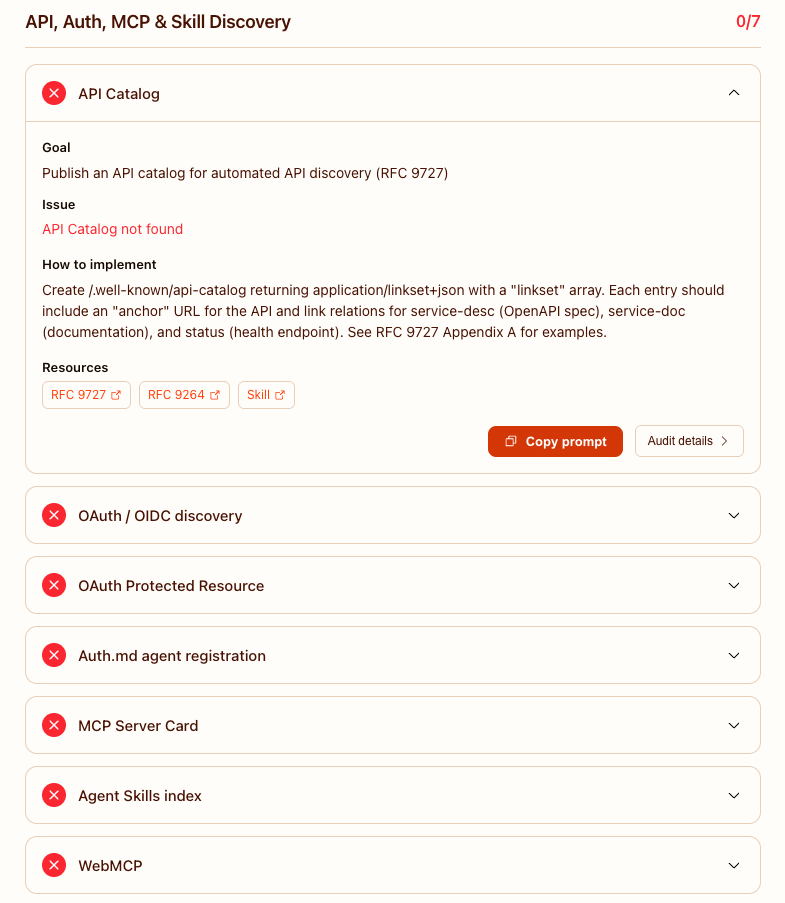This screenshot has width=785, height=903.
Task: Click the red status icon beside WebMCP
Action: click(54, 866)
